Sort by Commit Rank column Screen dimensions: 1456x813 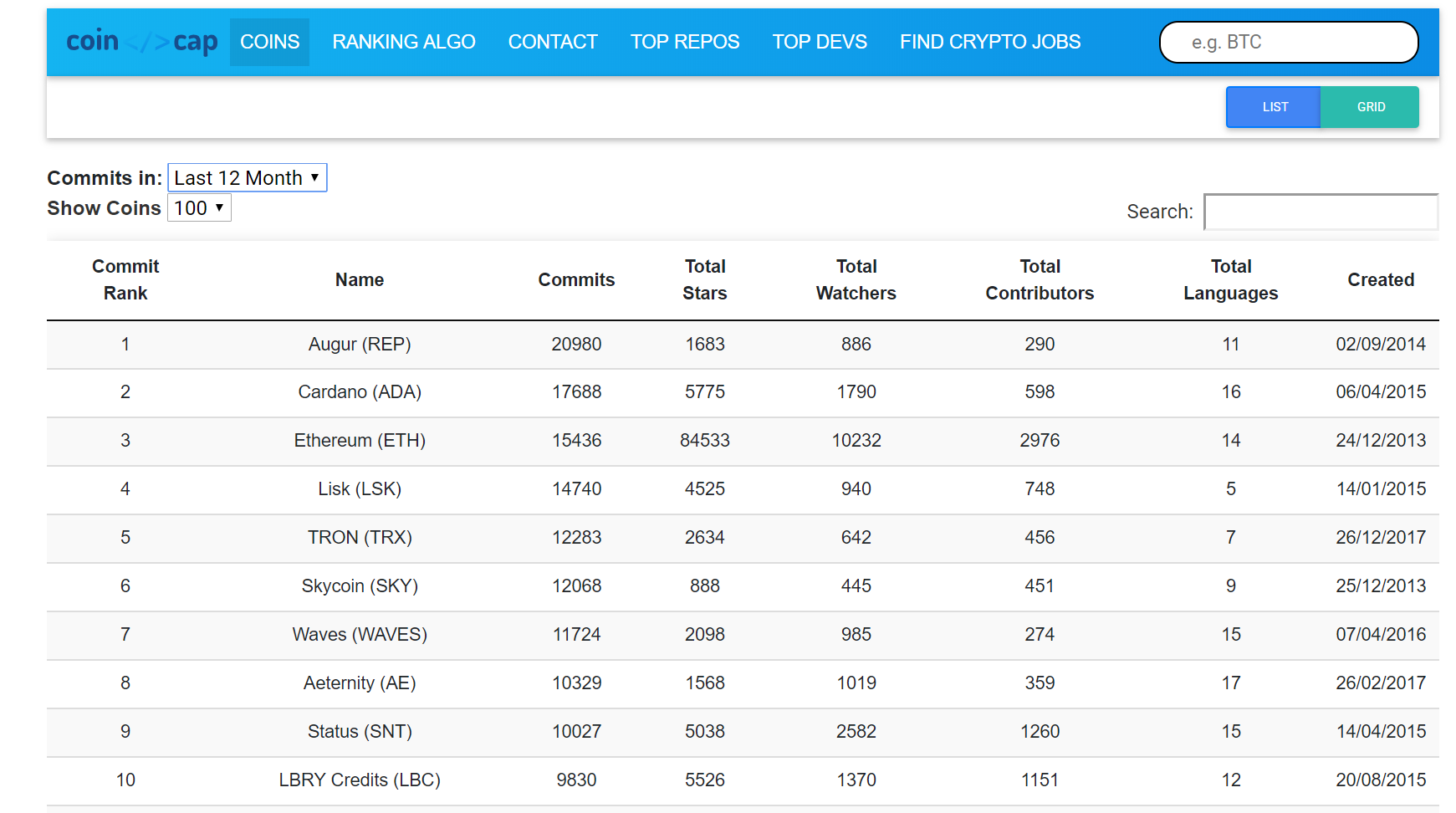[x=125, y=280]
